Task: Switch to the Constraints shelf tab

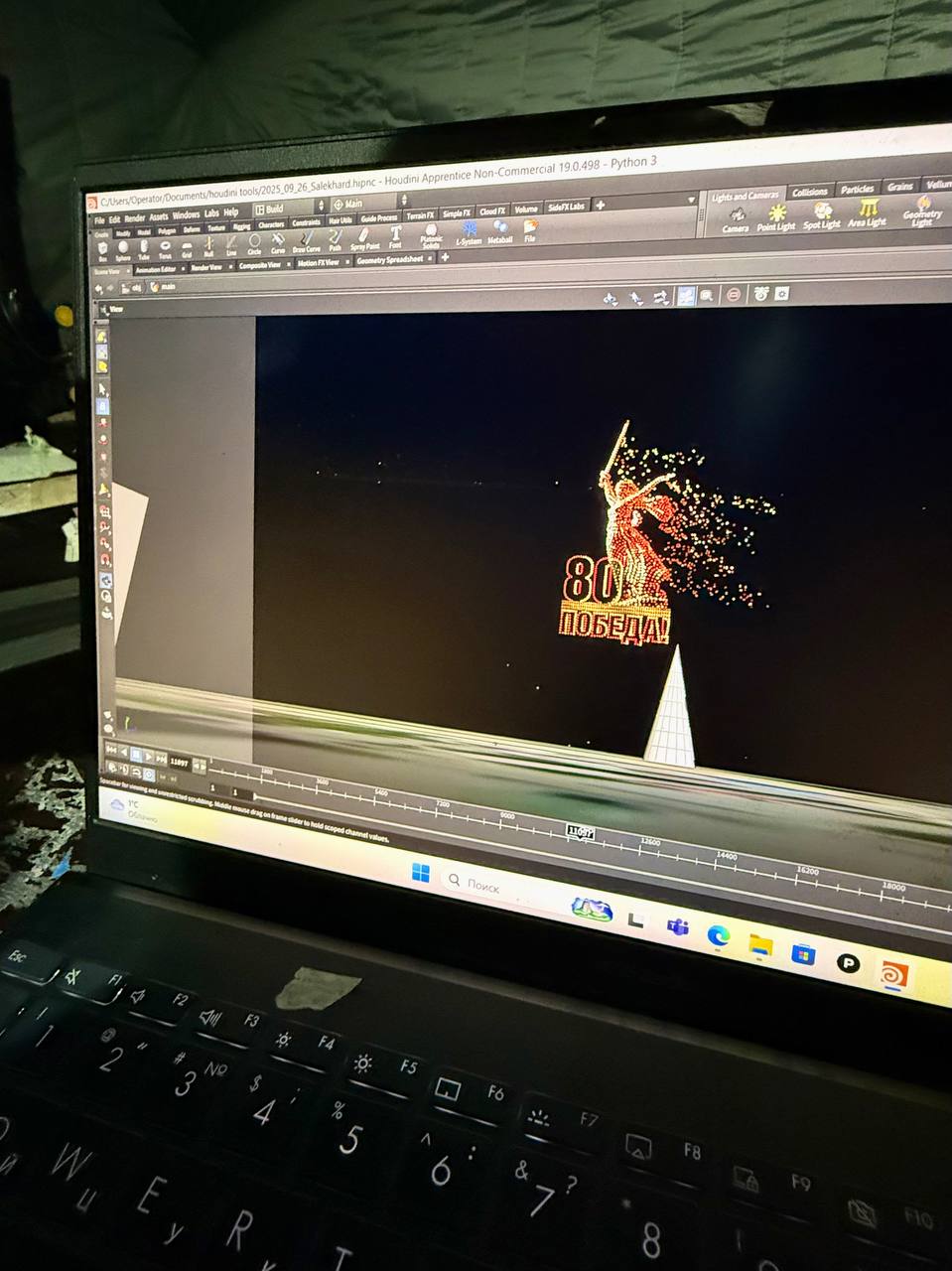Action: click(307, 222)
